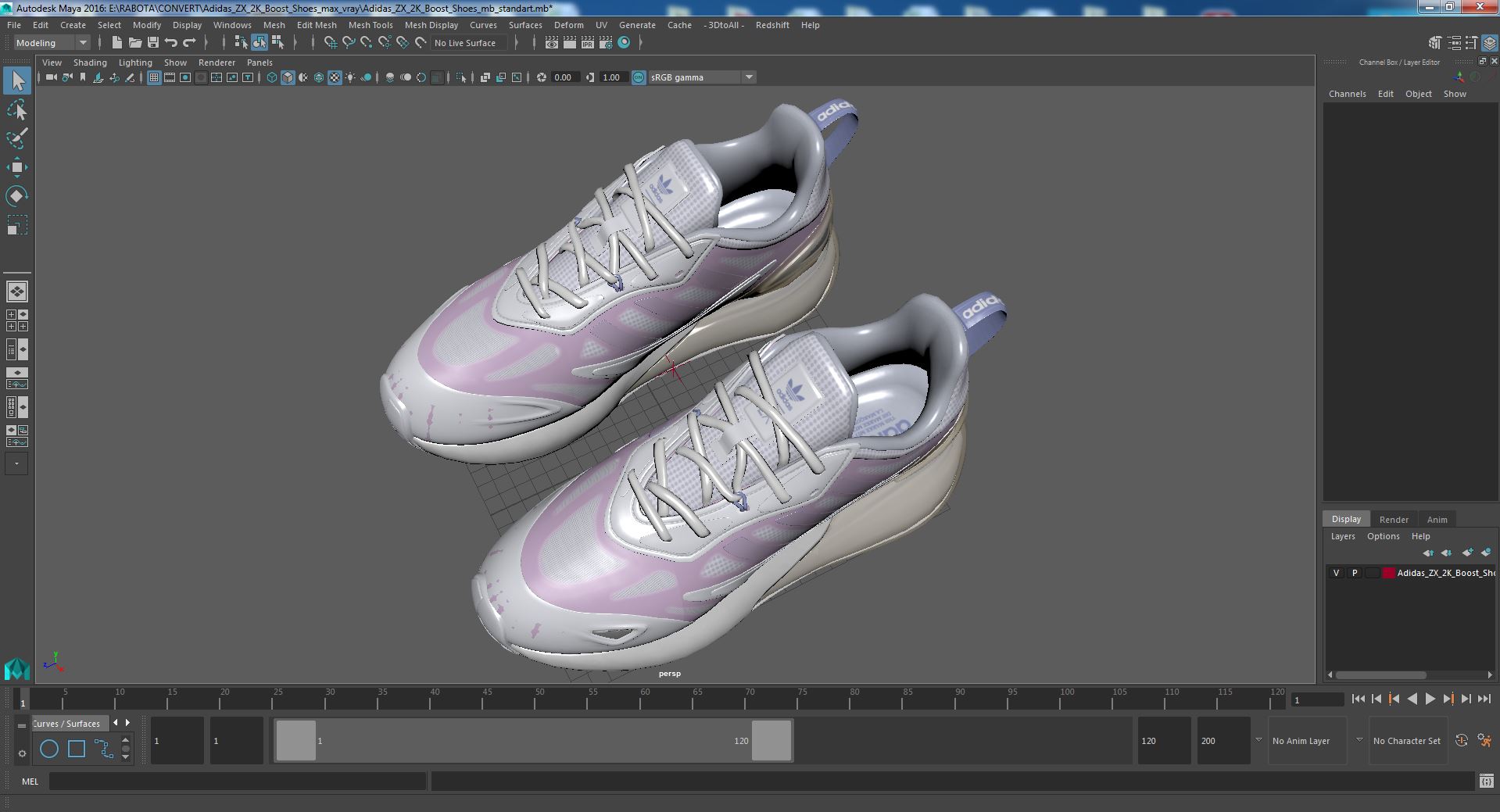Open the Deform menu
This screenshot has width=1500, height=812.
coord(568,25)
